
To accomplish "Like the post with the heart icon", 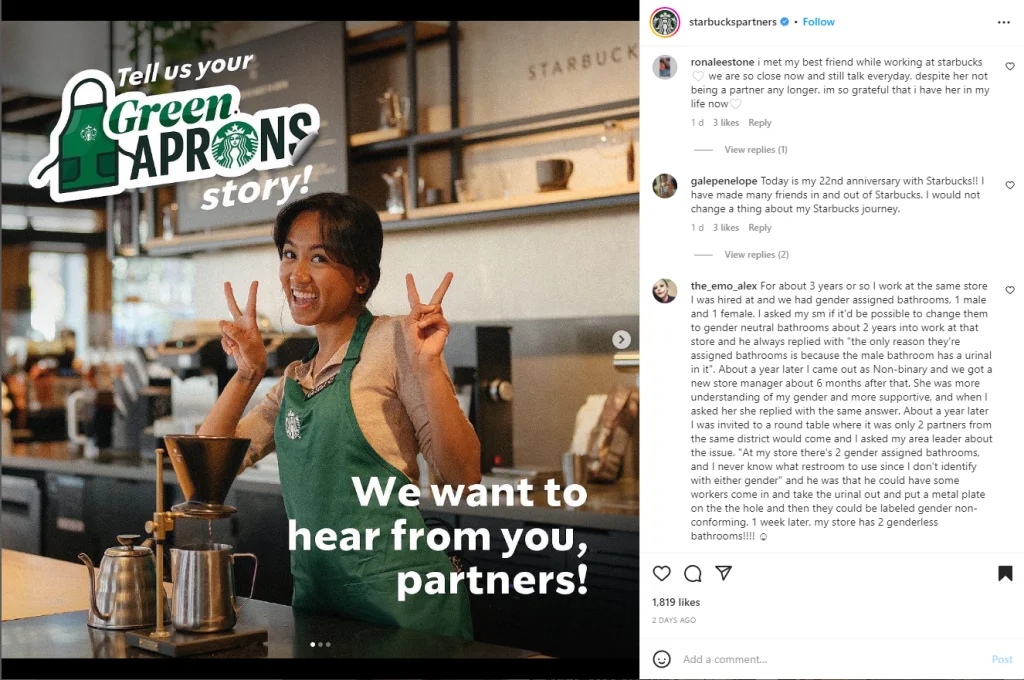I will (x=662, y=574).
